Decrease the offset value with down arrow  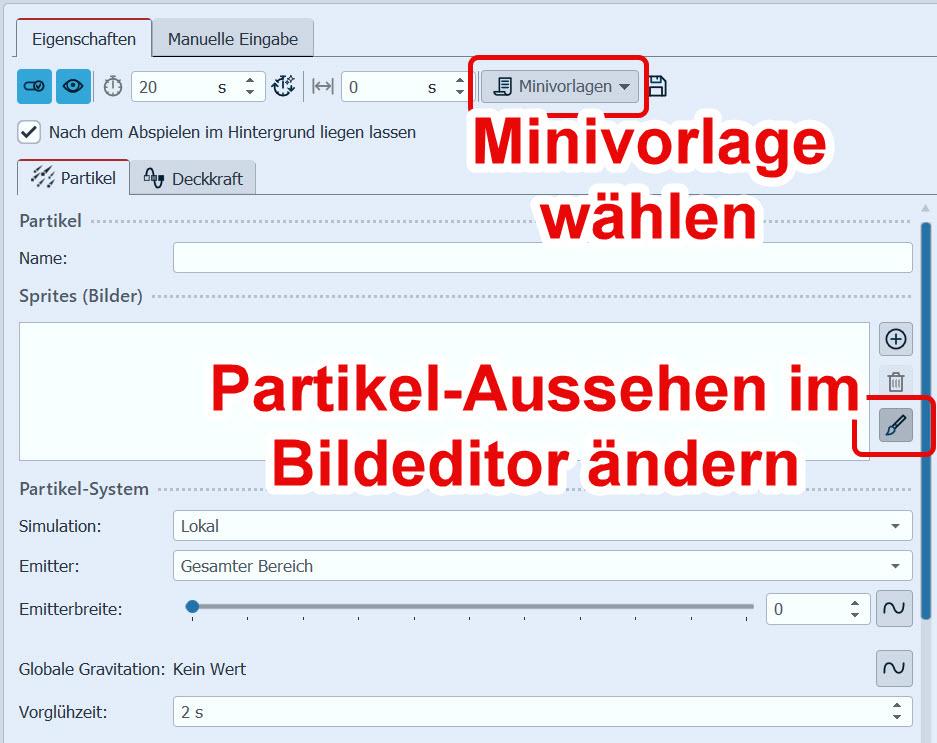[460, 93]
